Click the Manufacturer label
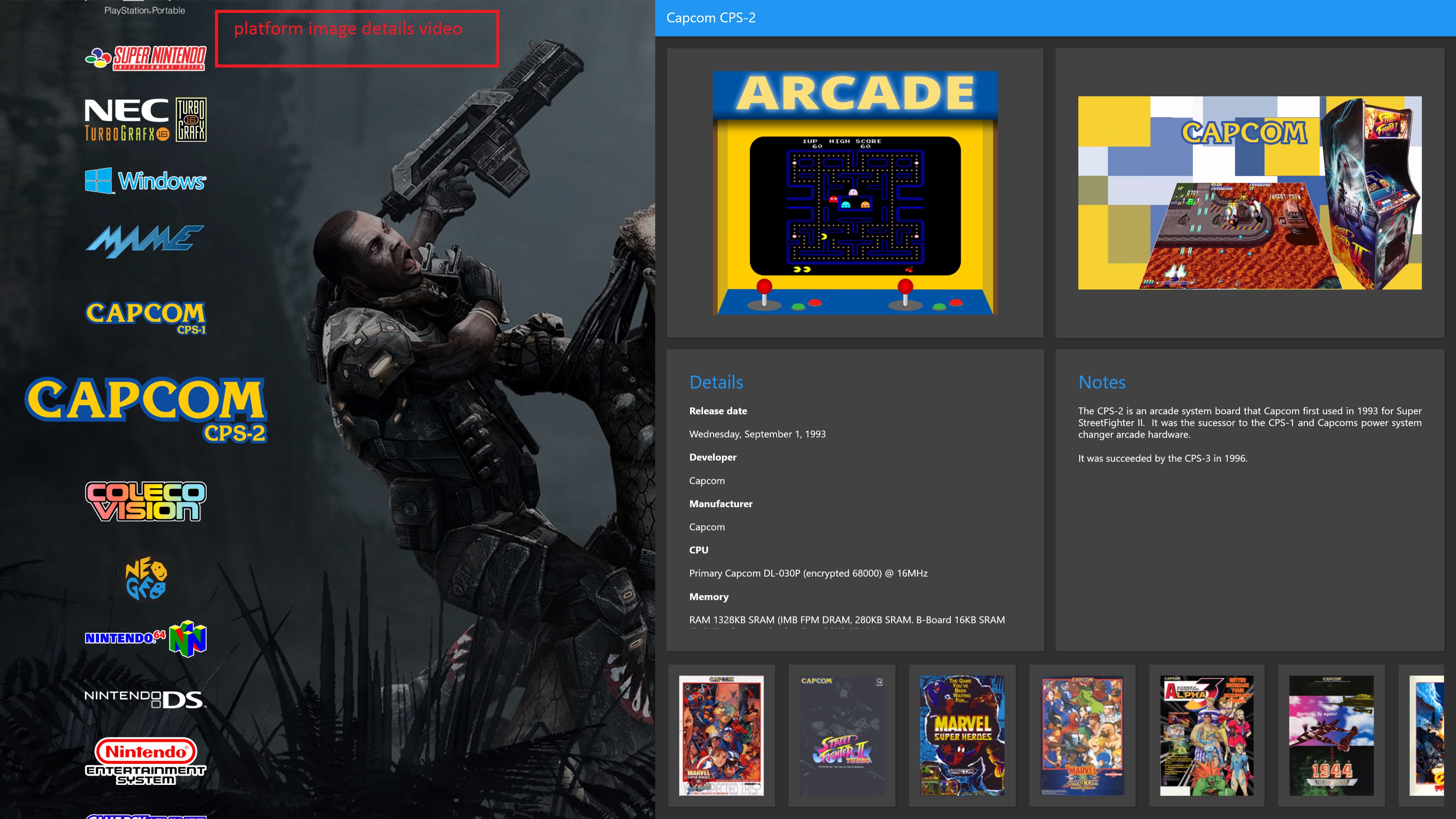 pyautogui.click(x=721, y=504)
